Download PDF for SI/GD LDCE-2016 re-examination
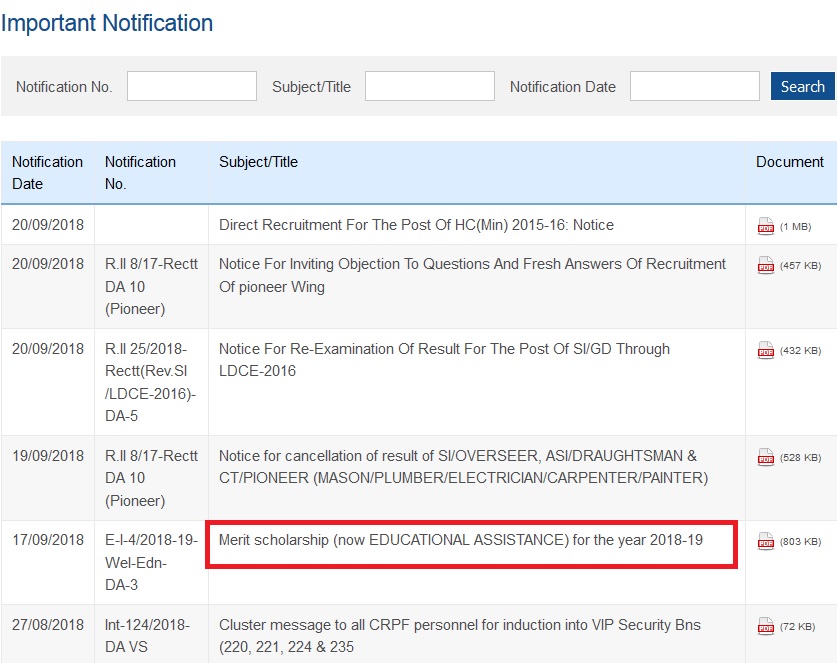Screen dimensions: 837x663 [x=765, y=350]
